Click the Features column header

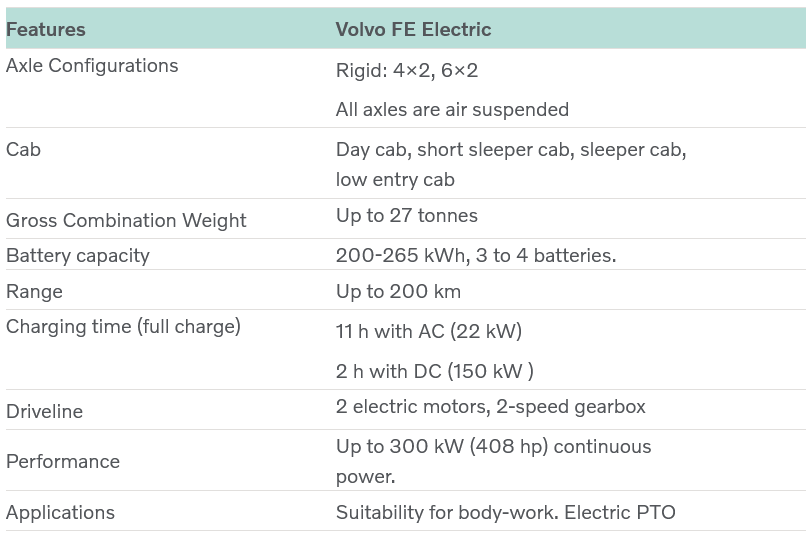[46, 29]
